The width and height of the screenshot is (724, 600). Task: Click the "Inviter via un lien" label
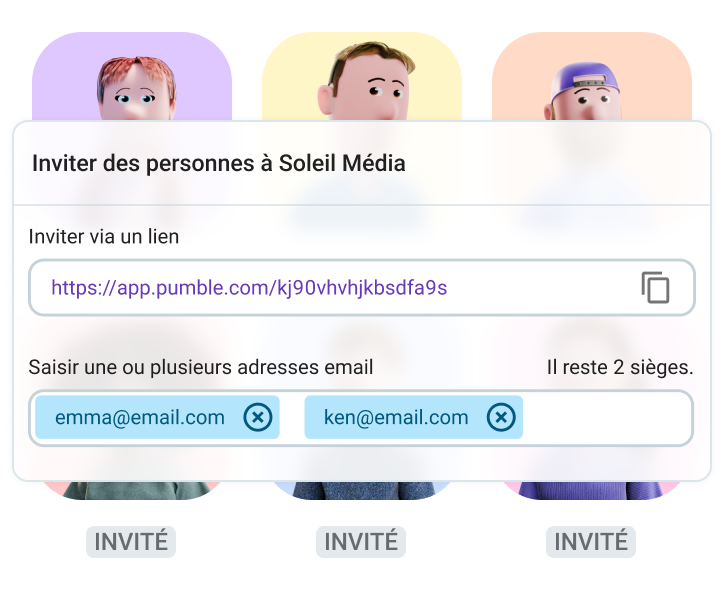tap(104, 237)
